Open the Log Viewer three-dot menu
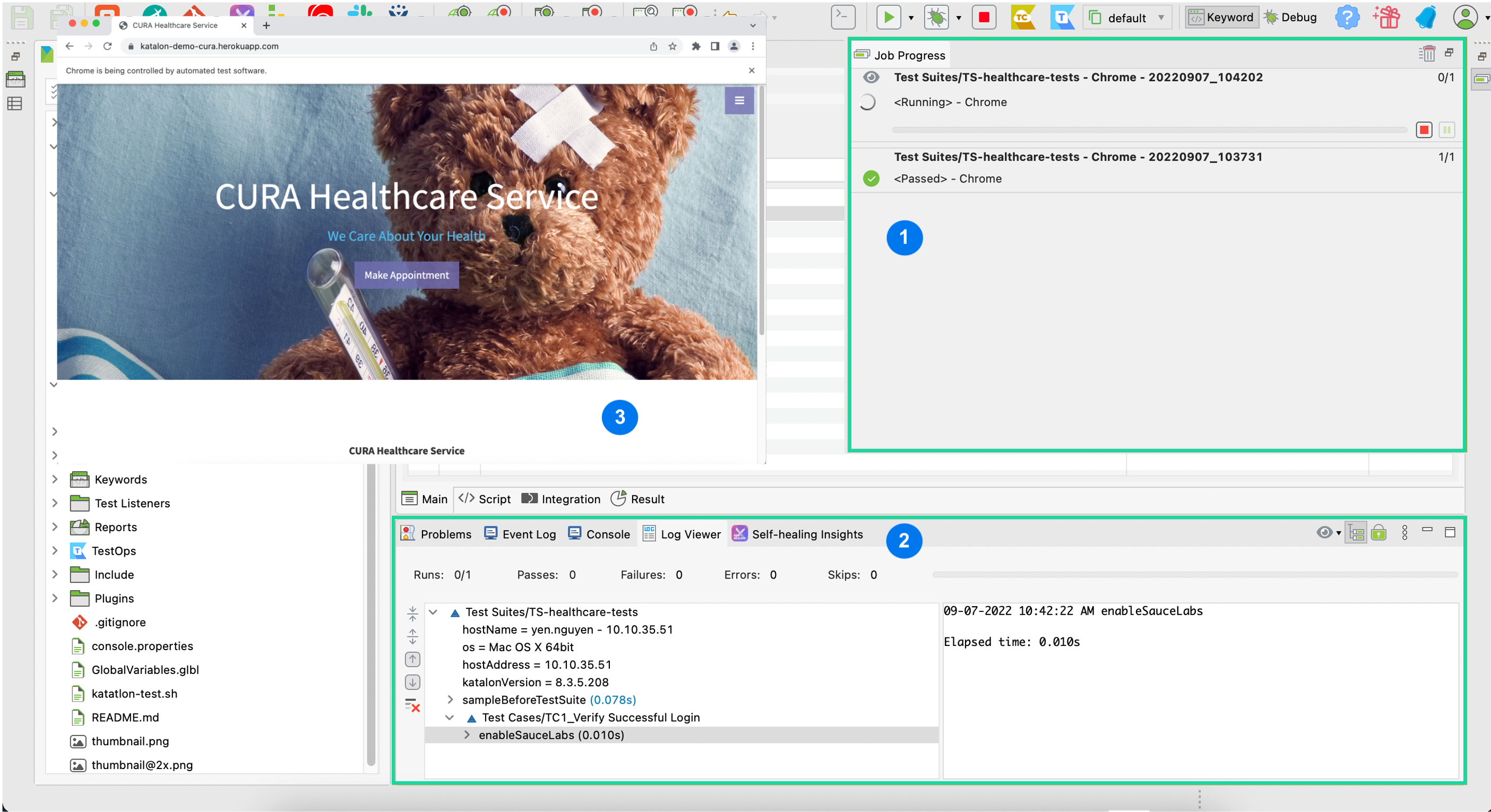 pos(1405,532)
